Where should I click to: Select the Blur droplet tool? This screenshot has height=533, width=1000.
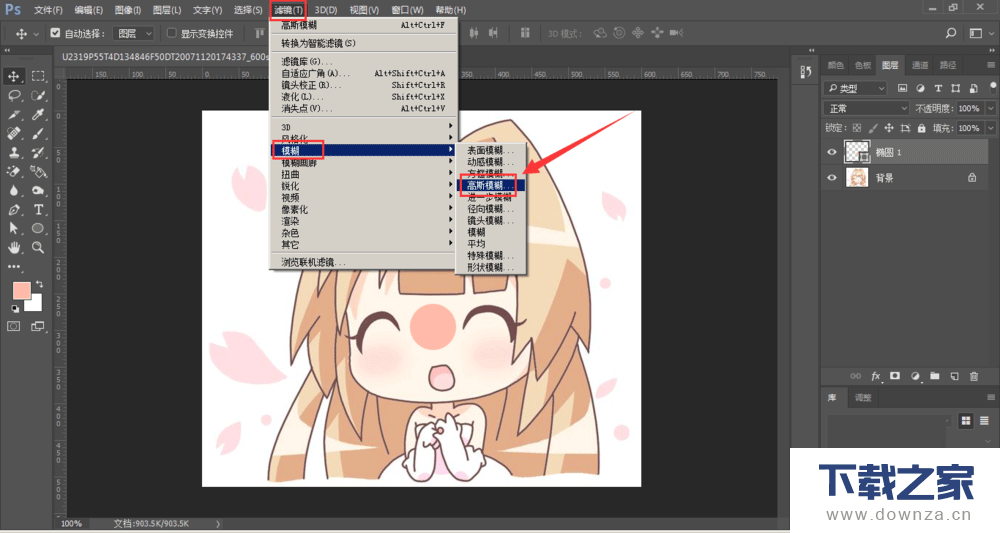[13, 191]
